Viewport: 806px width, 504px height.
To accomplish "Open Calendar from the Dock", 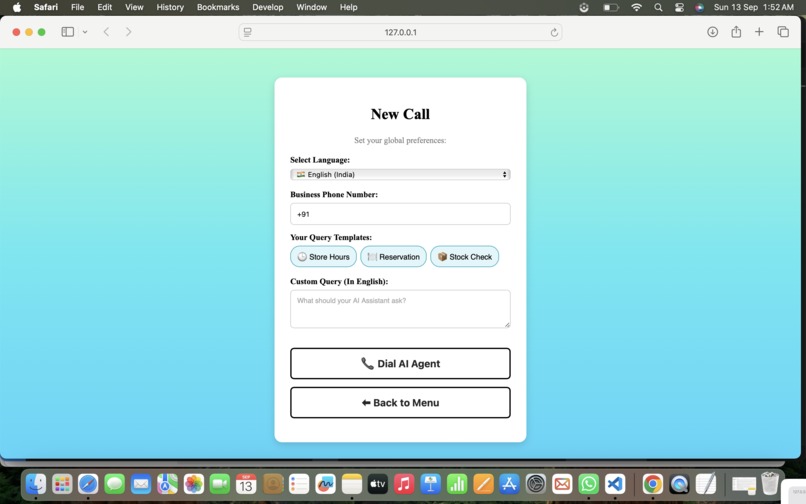I will tap(246, 484).
